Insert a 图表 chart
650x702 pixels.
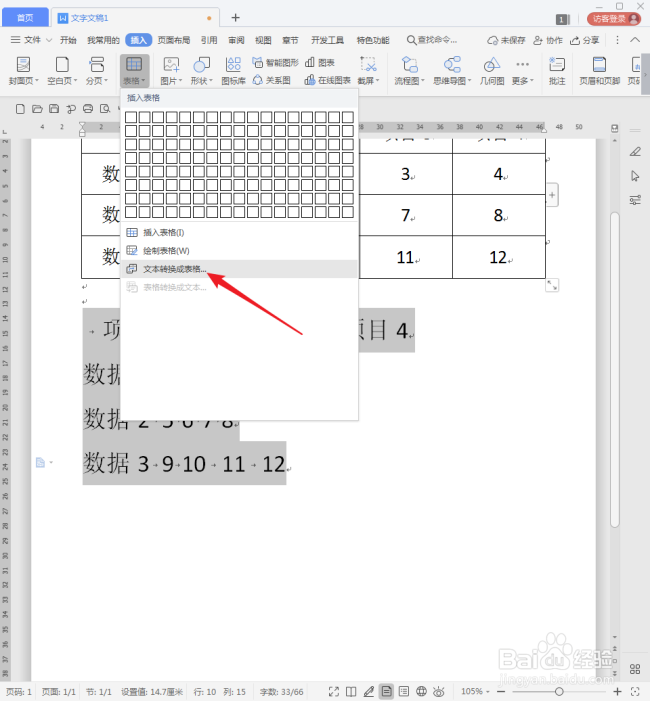click(320, 62)
